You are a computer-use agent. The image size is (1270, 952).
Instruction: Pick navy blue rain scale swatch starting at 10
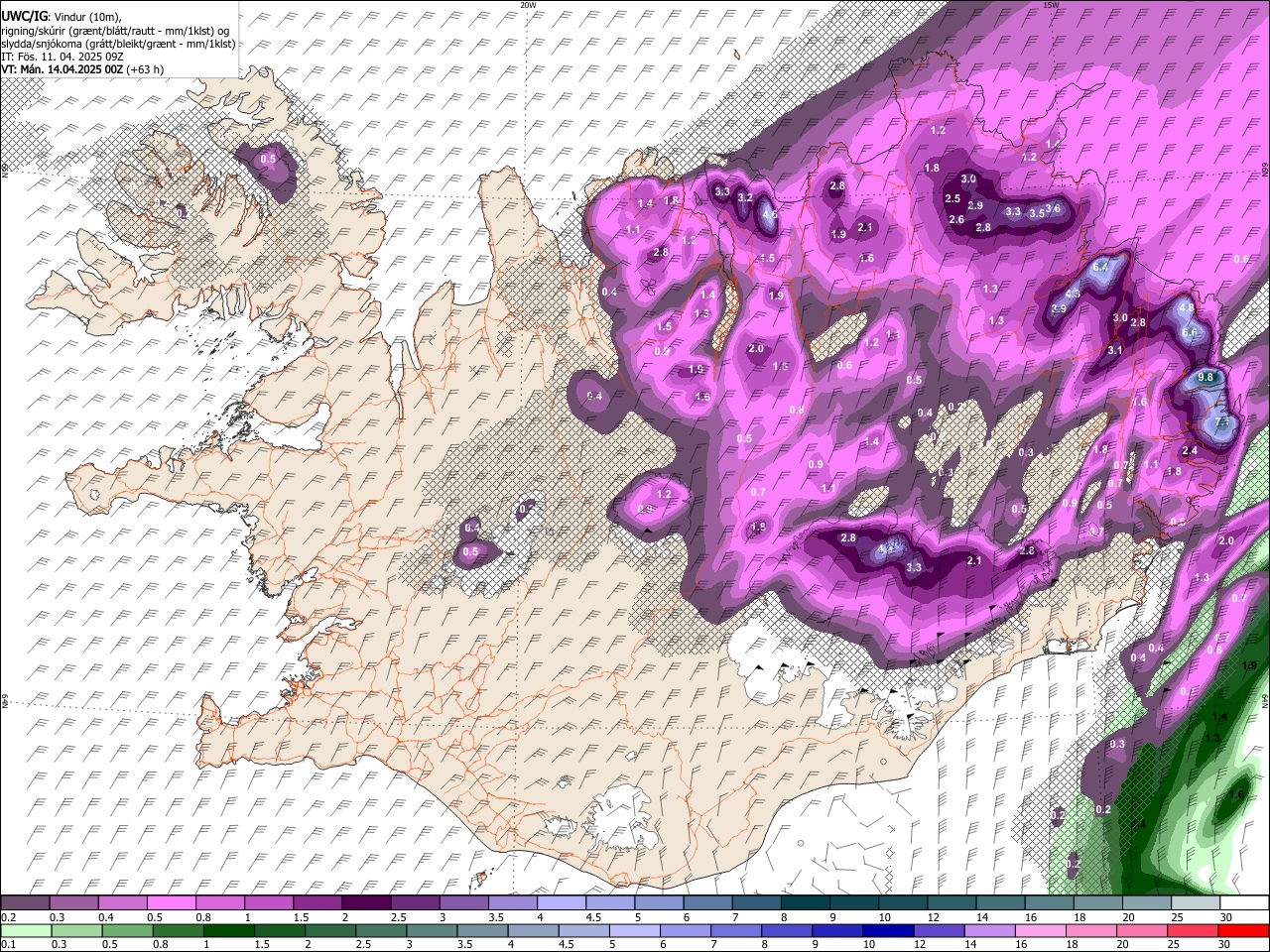click(x=888, y=931)
